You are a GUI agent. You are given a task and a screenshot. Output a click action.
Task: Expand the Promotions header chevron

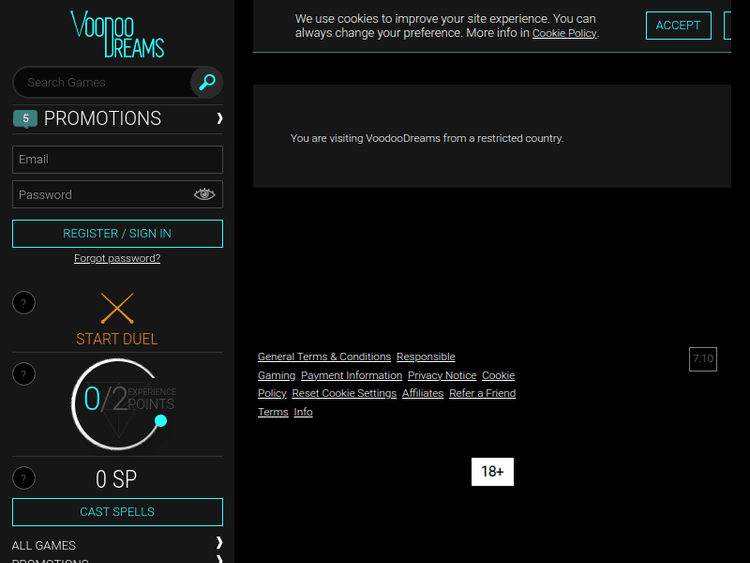[219, 118]
